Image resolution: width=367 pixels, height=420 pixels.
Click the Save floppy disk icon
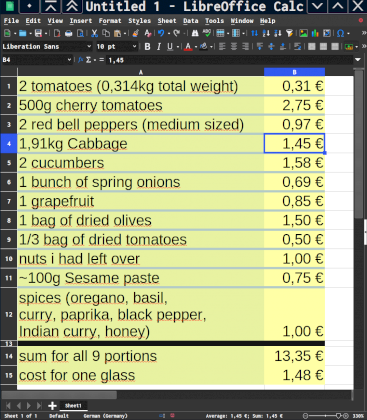click(38, 33)
